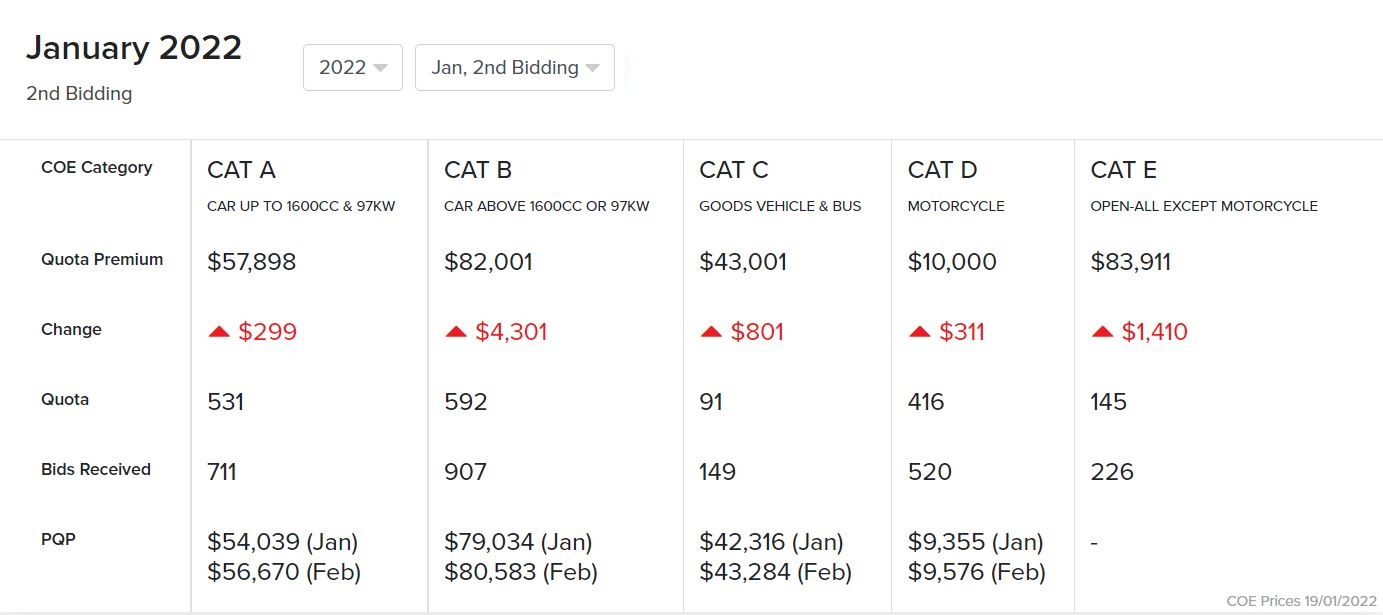The height and width of the screenshot is (615, 1383).
Task: Click the COE Prices 19/01/2022 watermark link
Action: click(1301, 600)
